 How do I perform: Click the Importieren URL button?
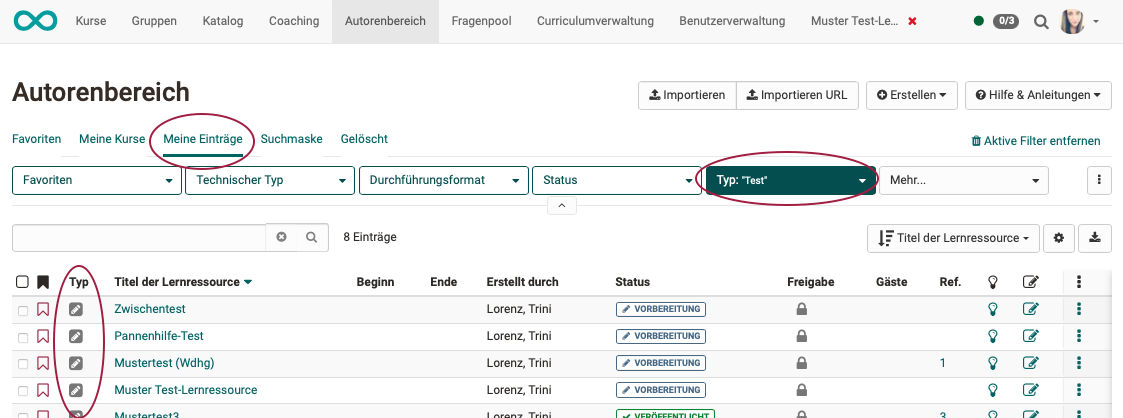(796, 95)
